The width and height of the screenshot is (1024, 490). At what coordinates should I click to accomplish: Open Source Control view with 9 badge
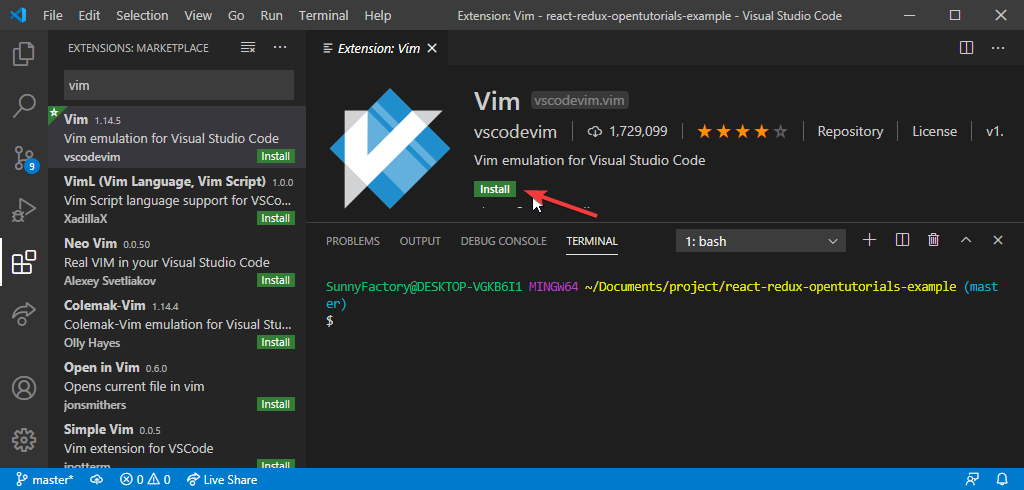point(24,158)
